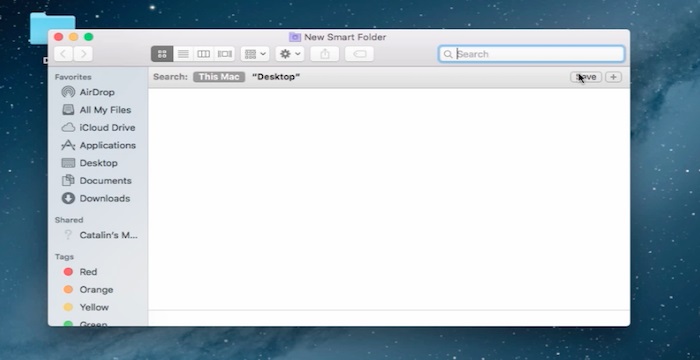Open the Action gear menu
The image size is (700, 360).
click(x=290, y=54)
